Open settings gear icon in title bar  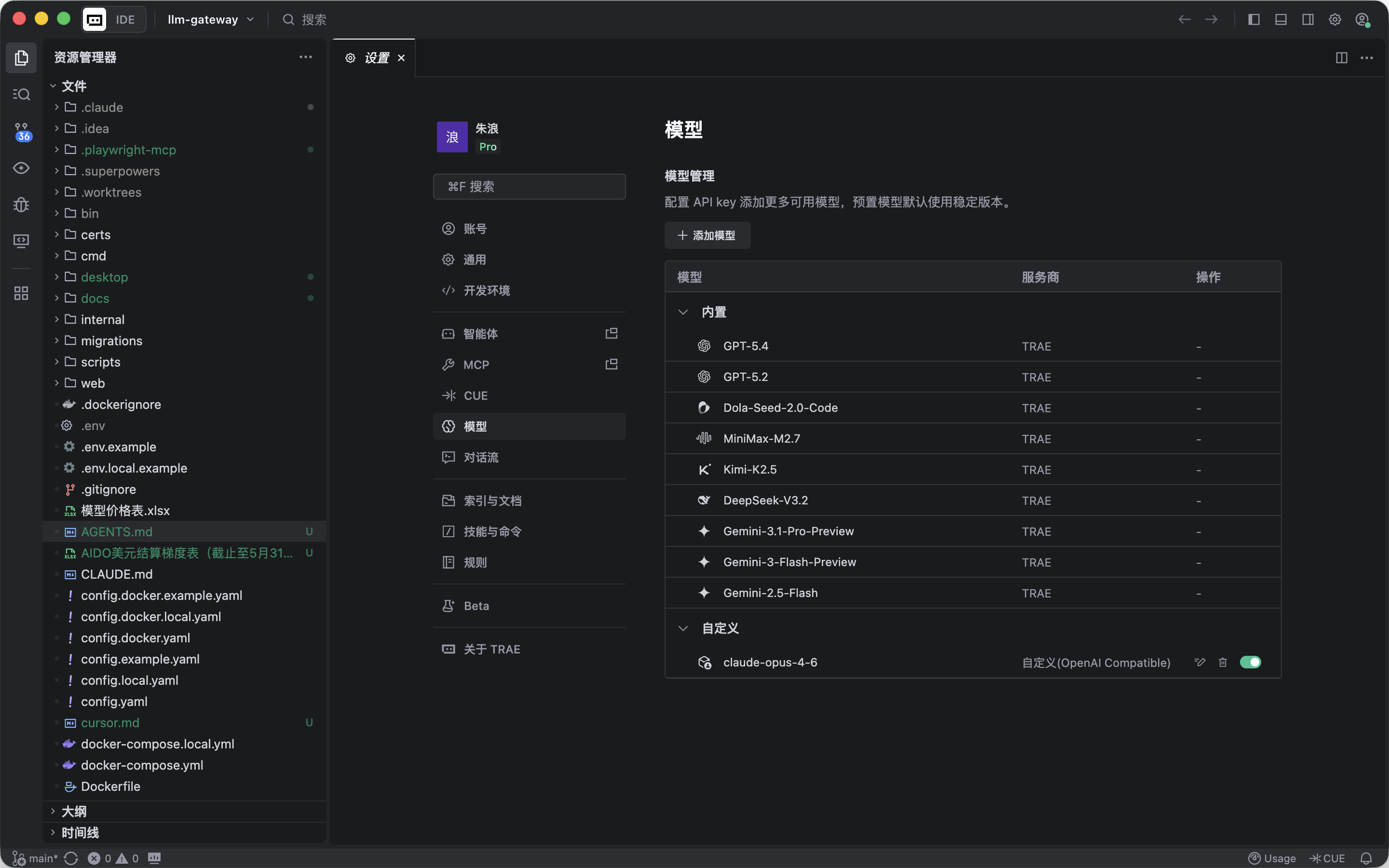[1335, 19]
